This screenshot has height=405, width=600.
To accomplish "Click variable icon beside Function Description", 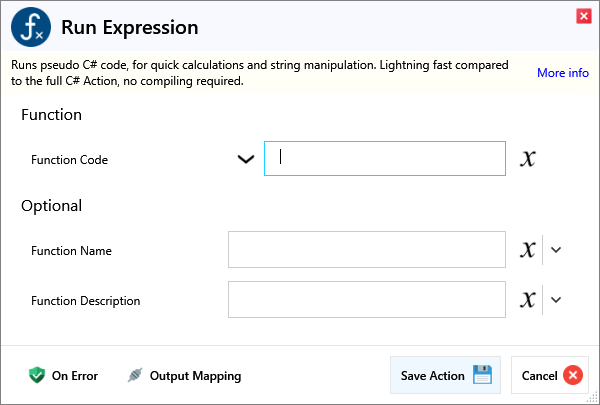I will tap(528, 300).
